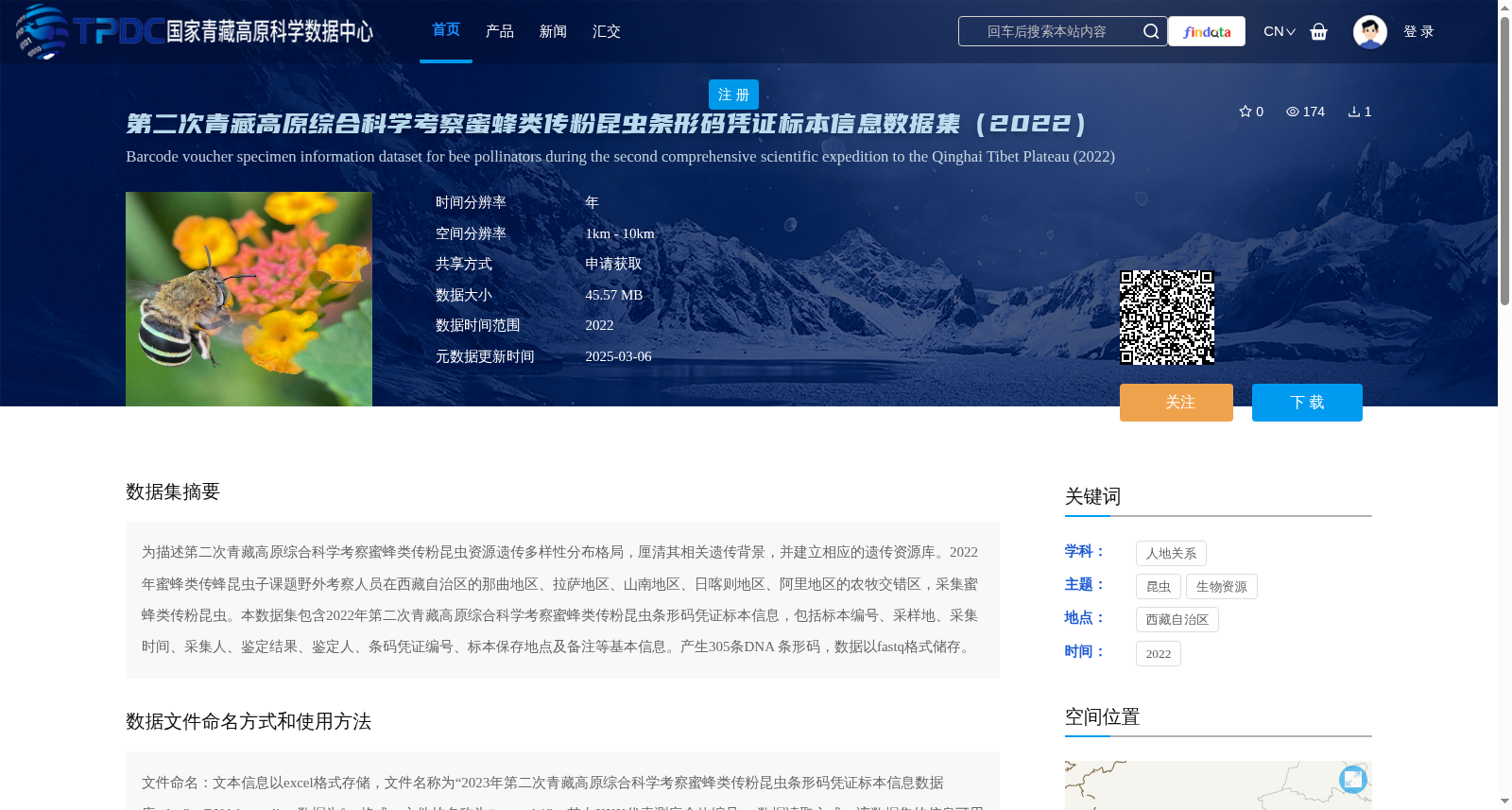
Task: Click the Chinese dataset title heading
Action: 606,124
